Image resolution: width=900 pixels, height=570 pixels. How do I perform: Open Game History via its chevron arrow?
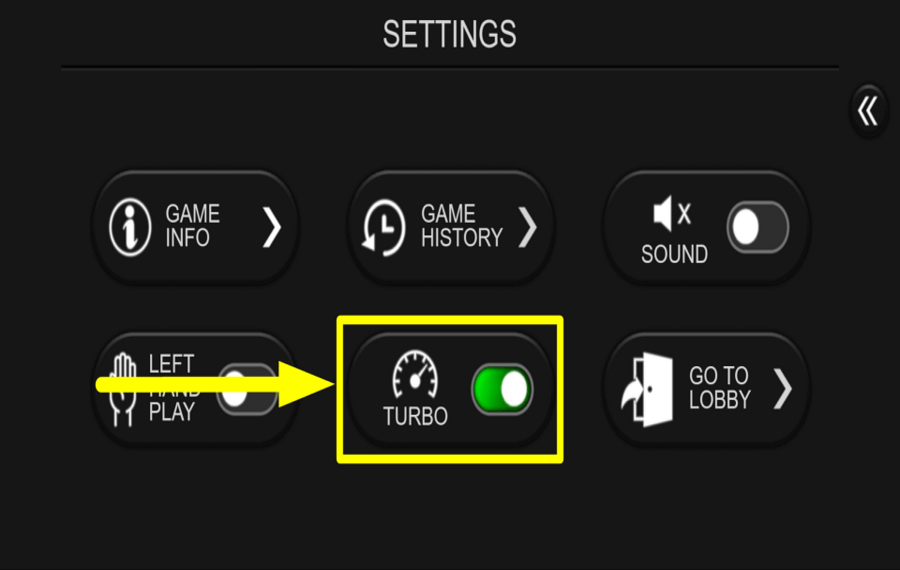coord(527,227)
